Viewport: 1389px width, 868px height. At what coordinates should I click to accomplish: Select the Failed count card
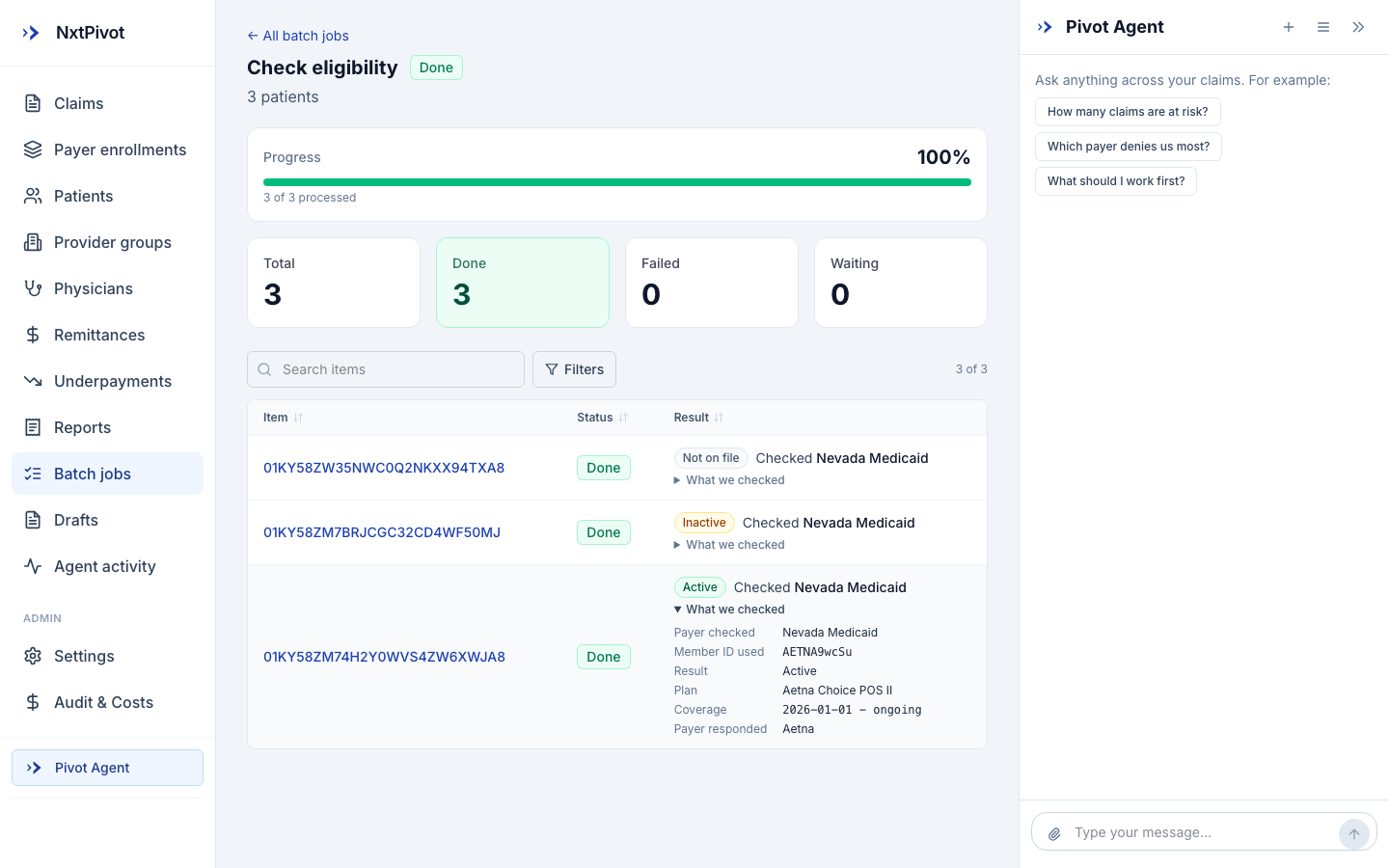(712, 283)
